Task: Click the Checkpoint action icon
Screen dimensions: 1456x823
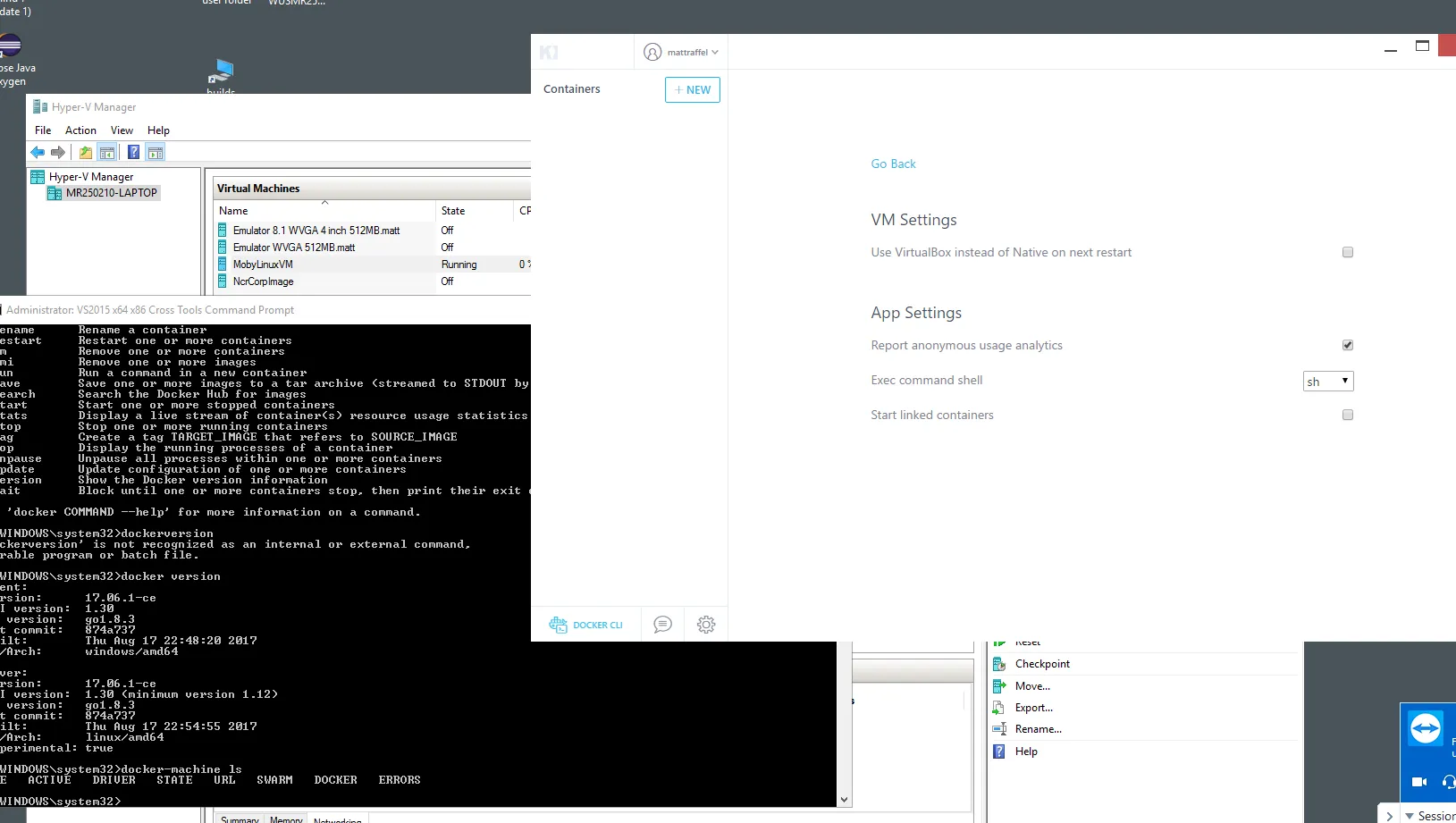Action: click(x=999, y=664)
